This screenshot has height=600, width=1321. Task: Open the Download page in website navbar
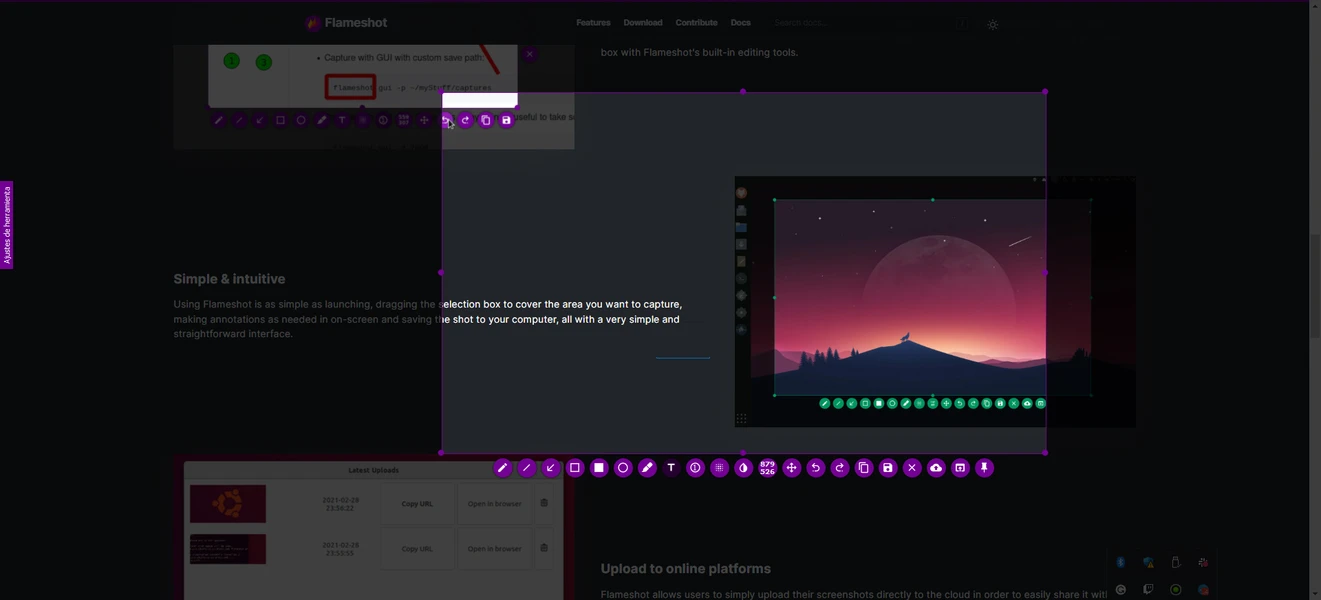click(643, 23)
